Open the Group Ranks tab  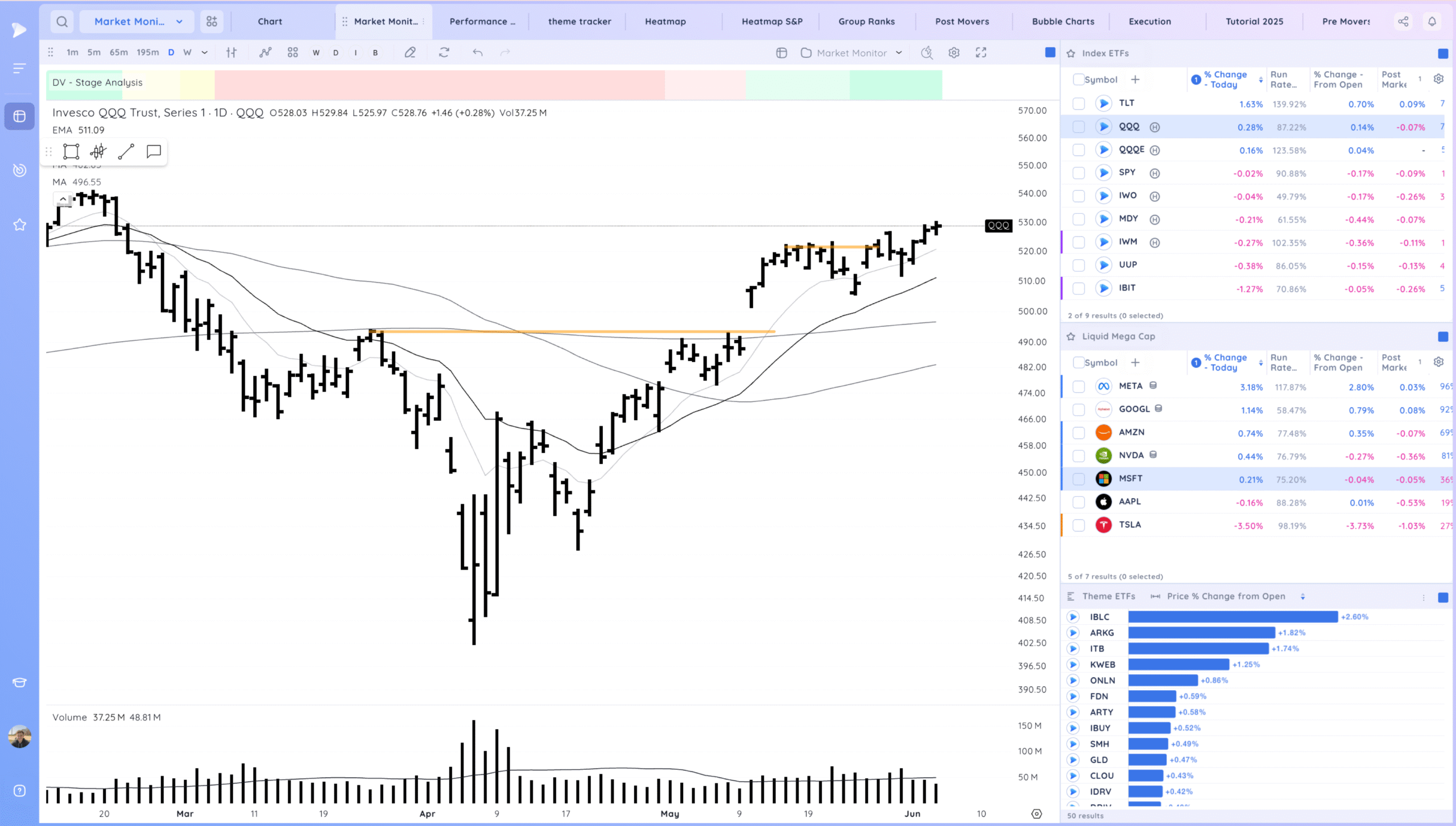(x=866, y=22)
